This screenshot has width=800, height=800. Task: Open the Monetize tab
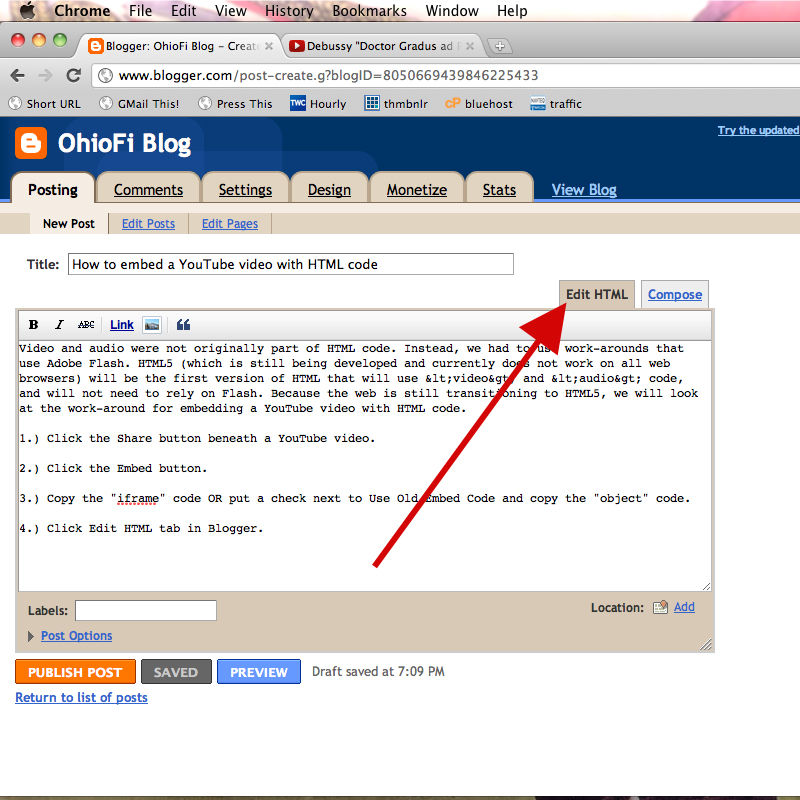pyautogui.click(x=417, y=190)
